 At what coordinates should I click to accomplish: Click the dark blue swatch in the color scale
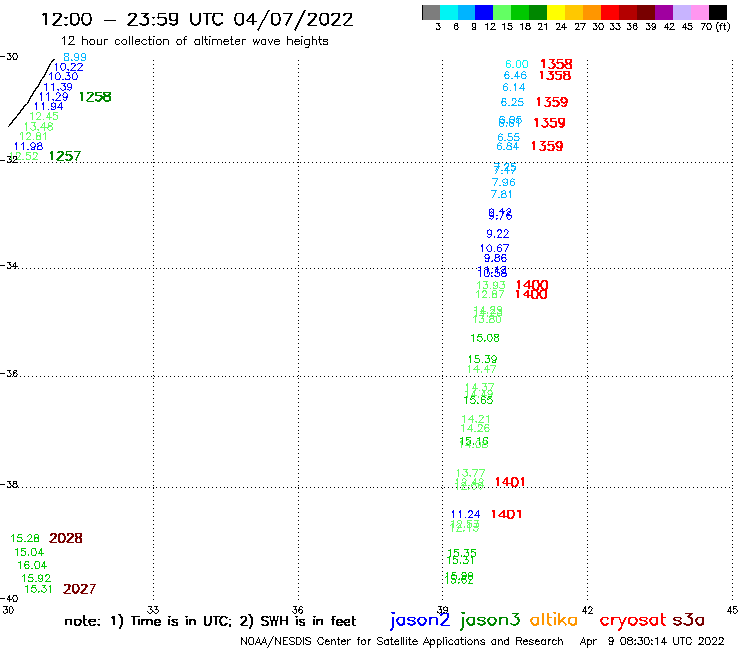(484, 12)
